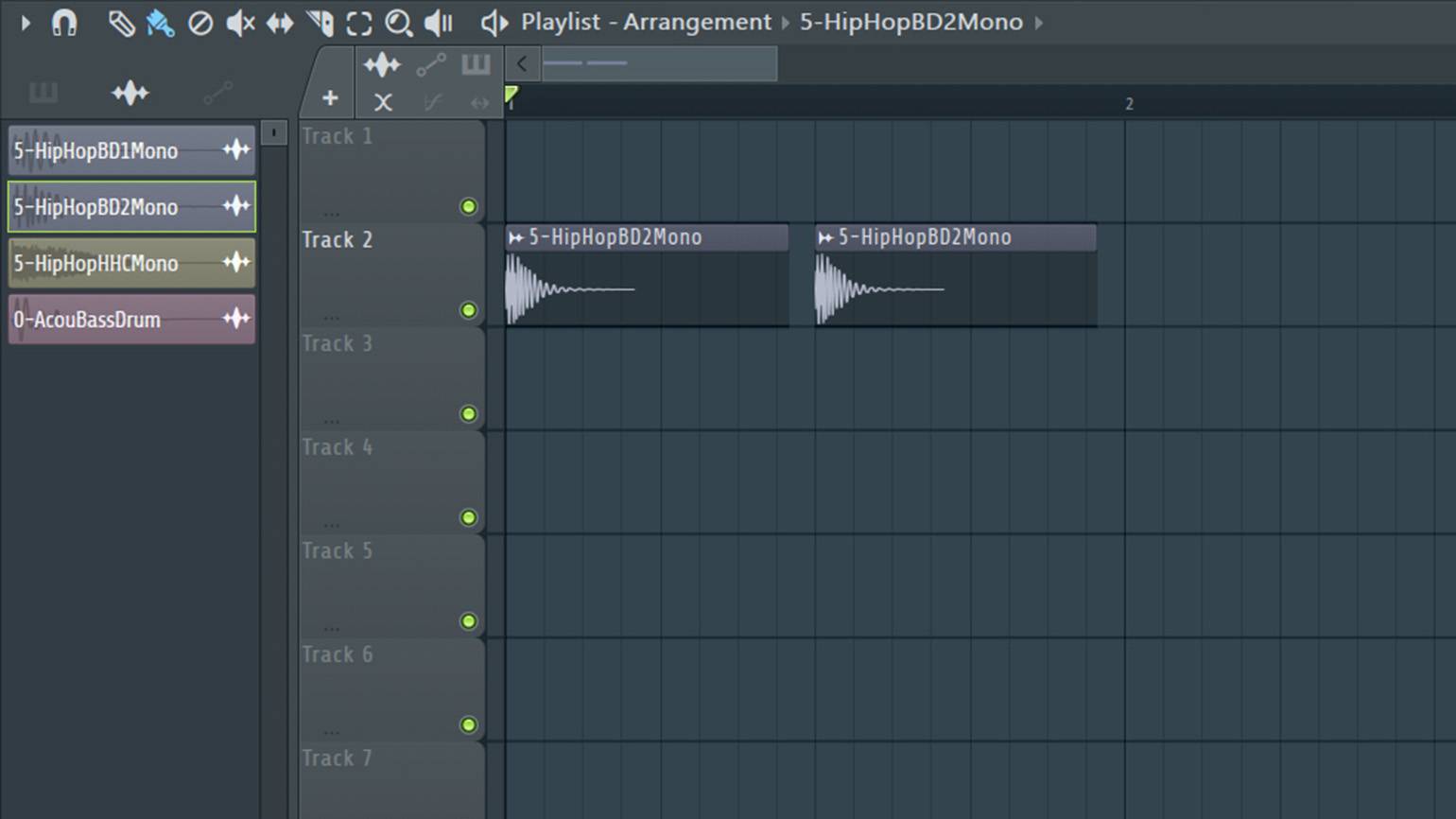The width and height of the screenshot is (1456, 819).
Task: Select the pencil Draw tool
Action: click(120, 23)
